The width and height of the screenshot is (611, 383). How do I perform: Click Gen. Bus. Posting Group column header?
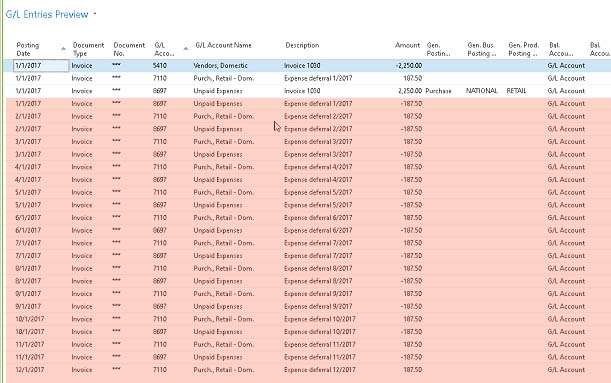(x=482, y=49)
